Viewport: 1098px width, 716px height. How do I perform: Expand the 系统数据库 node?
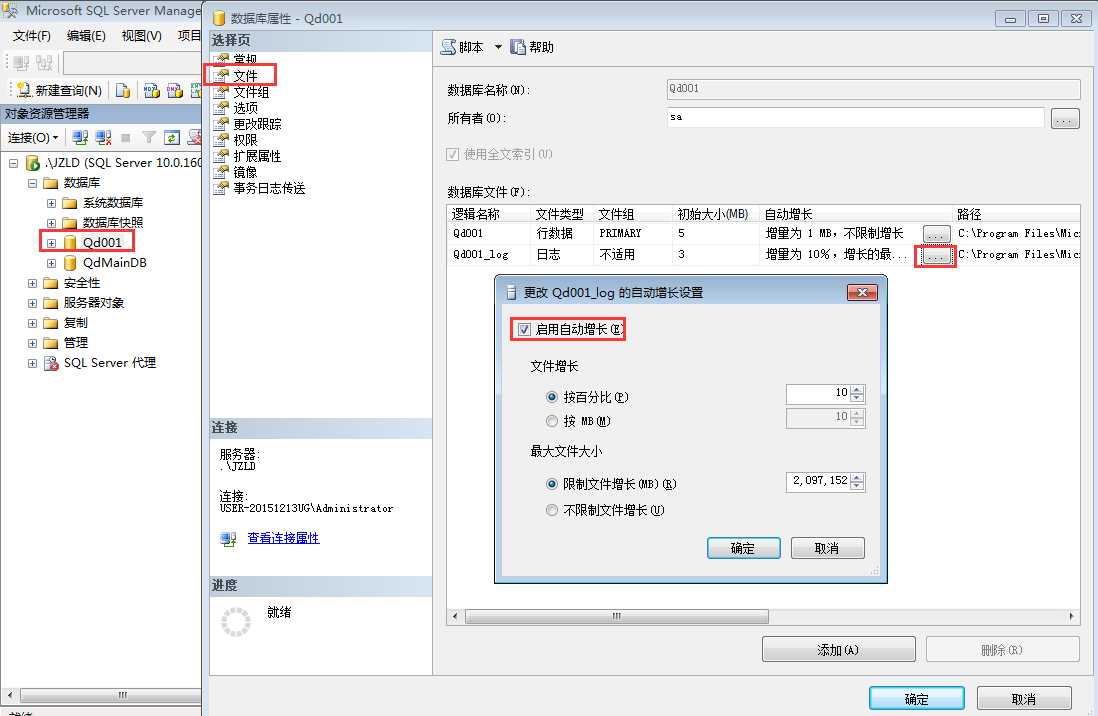[x=51, y=203]
